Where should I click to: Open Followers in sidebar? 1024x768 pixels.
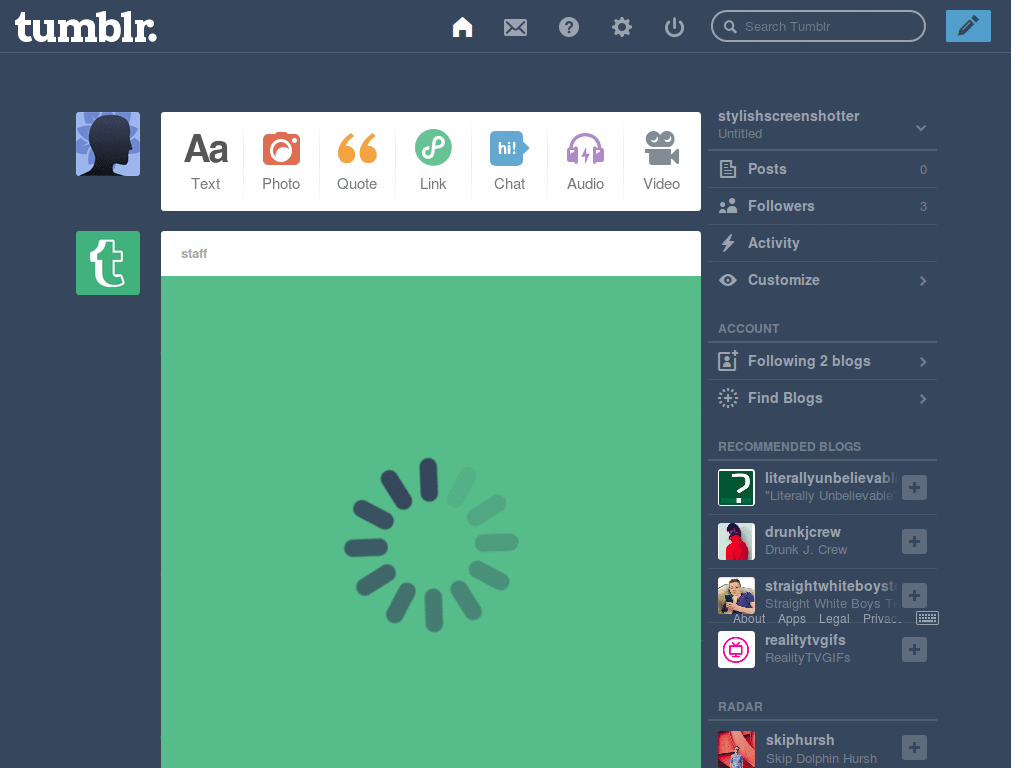pyautogui.click(x=822, y=206)
